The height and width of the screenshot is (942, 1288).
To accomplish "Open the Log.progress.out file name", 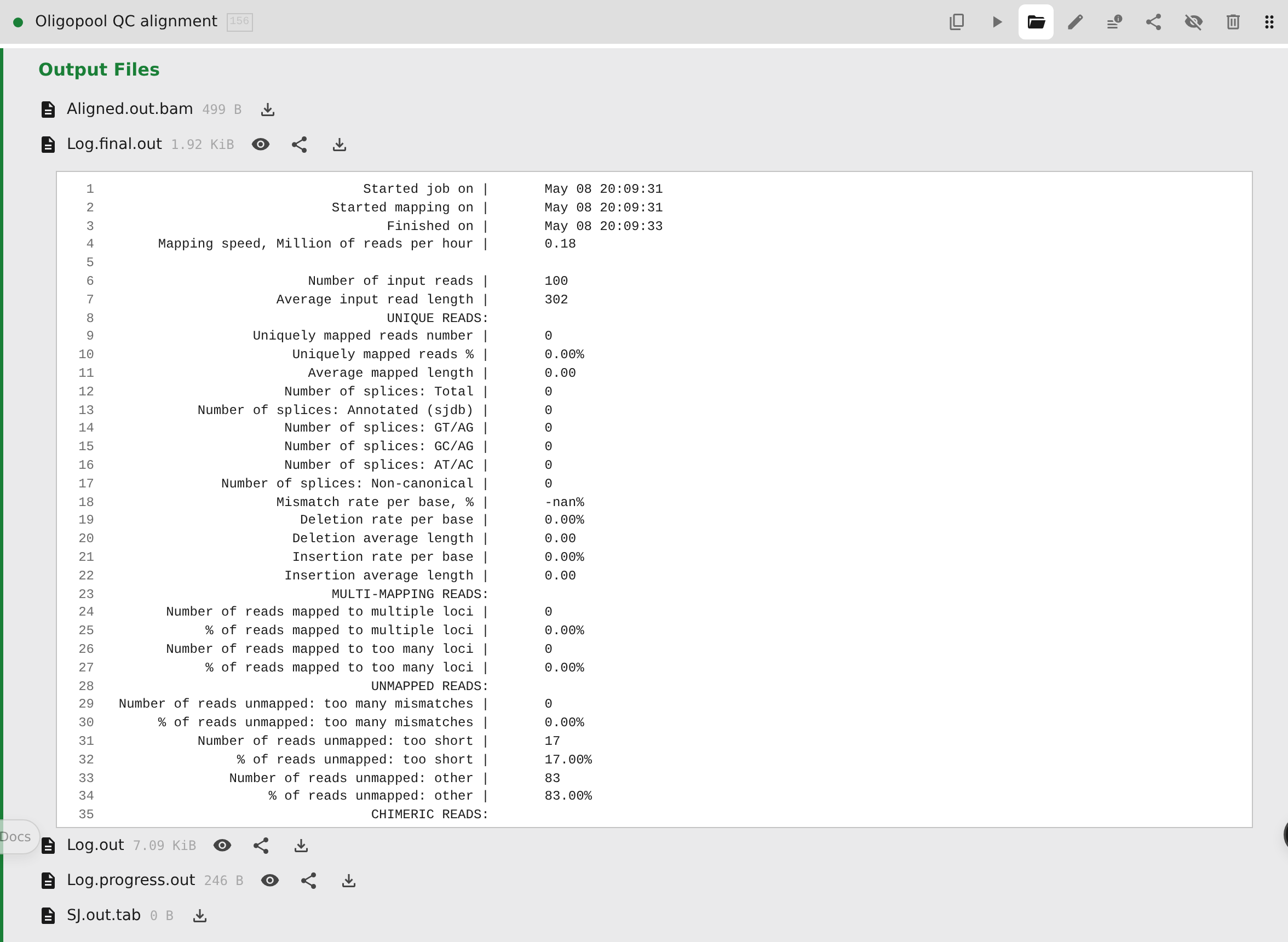I will coord(130,880).
